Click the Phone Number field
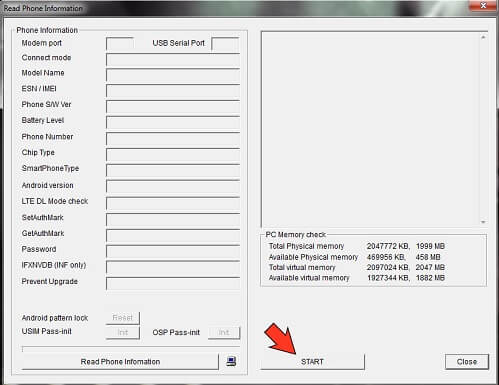Screen dimensions: 499x385 (173, 138)
